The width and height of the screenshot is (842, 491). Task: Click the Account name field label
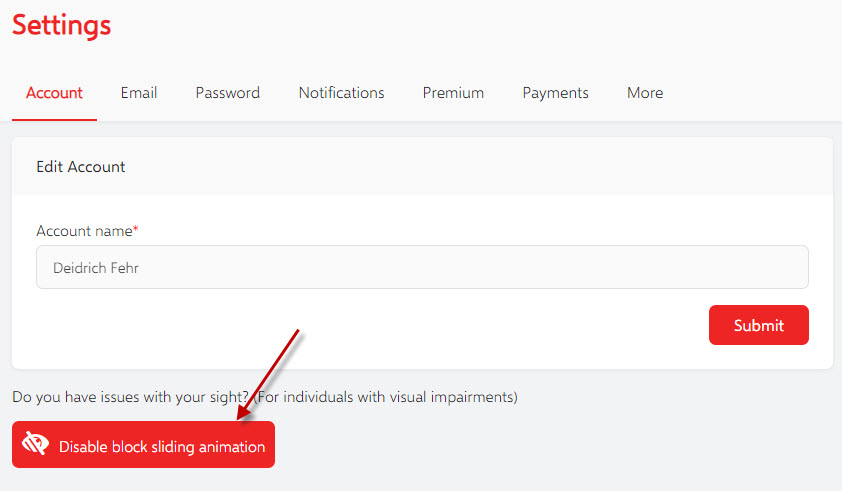pyautogui.click(x=84, y=231)
